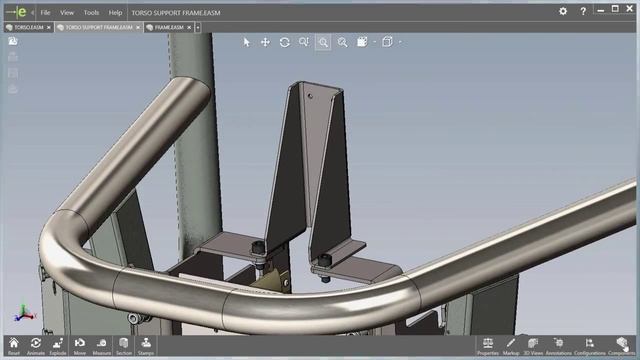Click the Zoom to Fit magnifier
The image size is (640, 360).
(342, 42)
